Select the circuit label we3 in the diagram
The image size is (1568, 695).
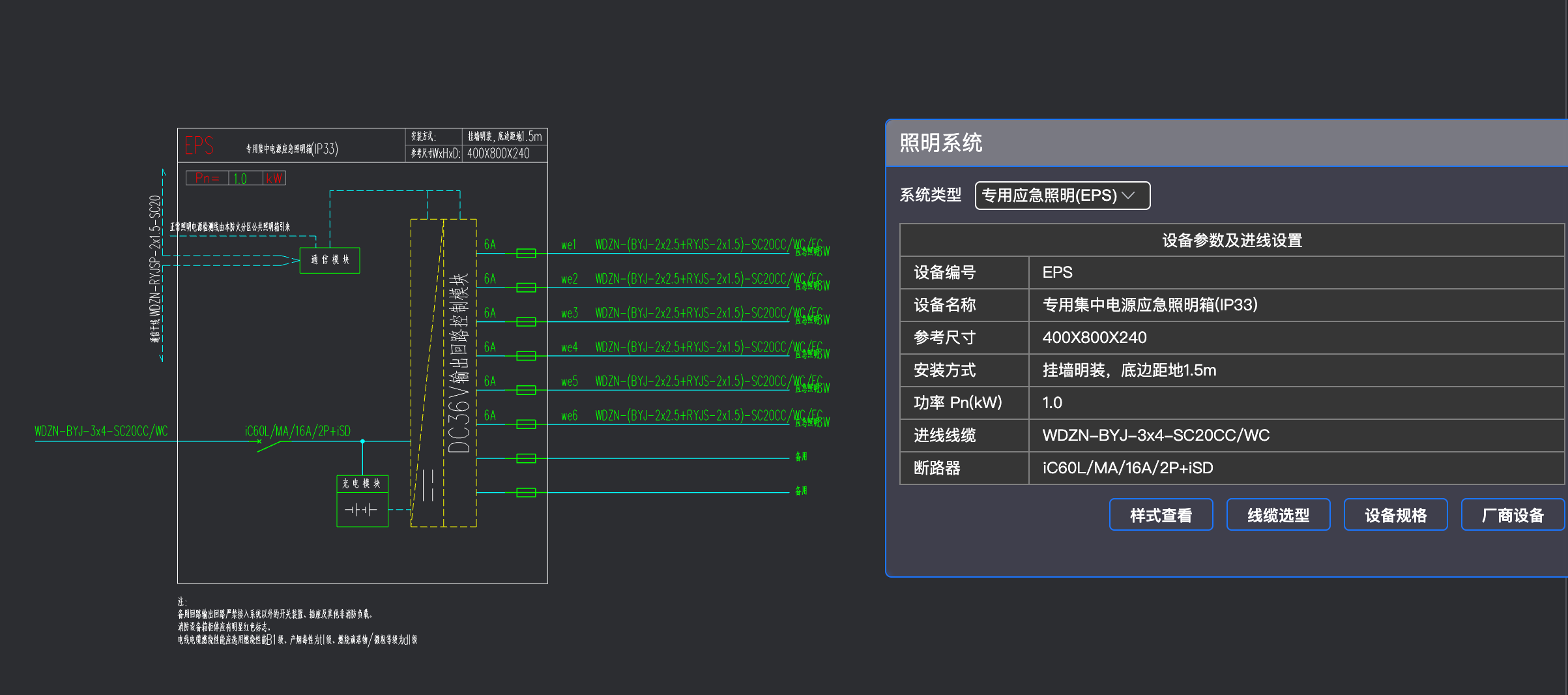[x=568, y=312]
